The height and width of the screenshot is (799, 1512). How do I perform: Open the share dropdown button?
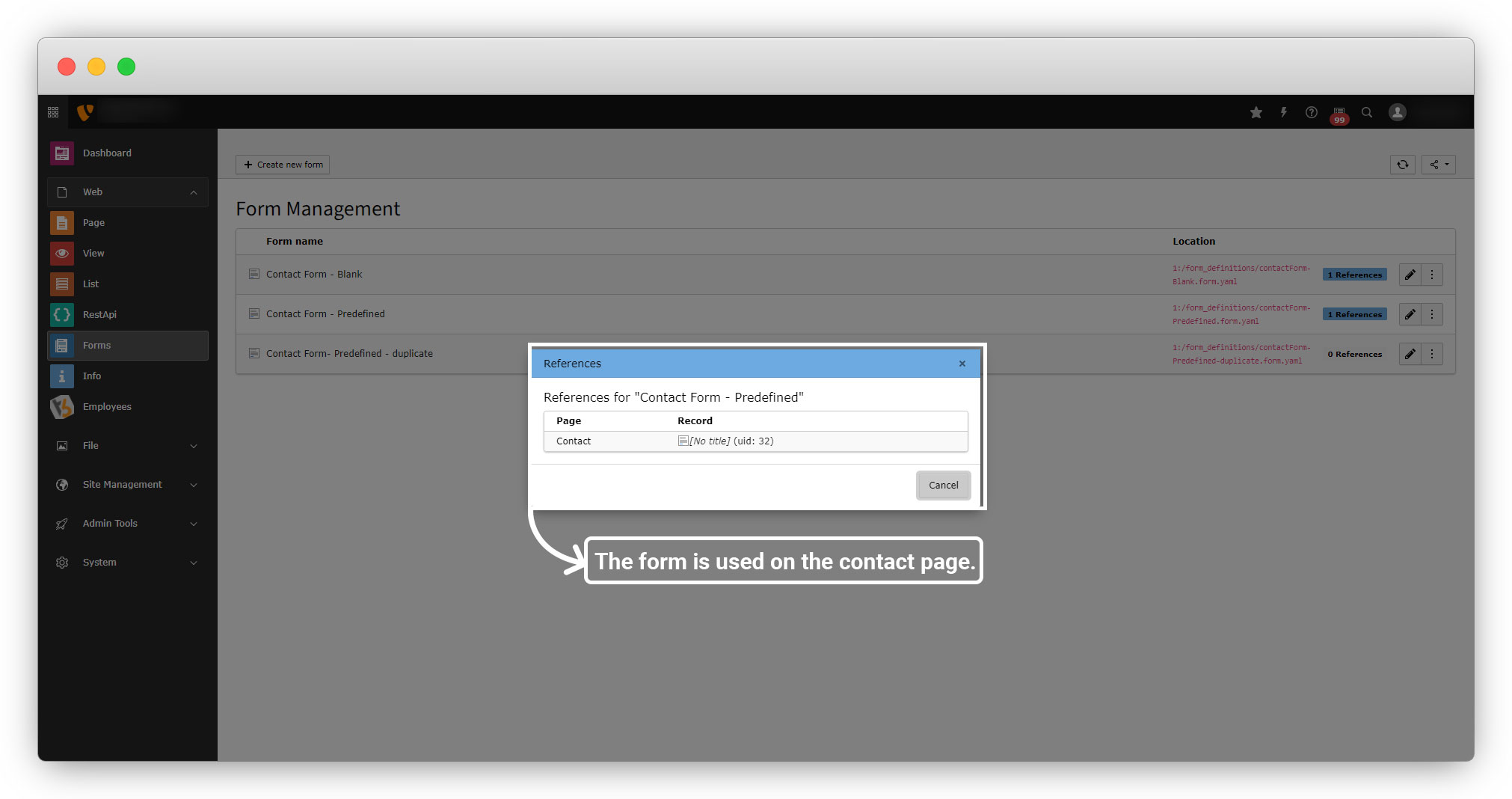[1439, 165]
